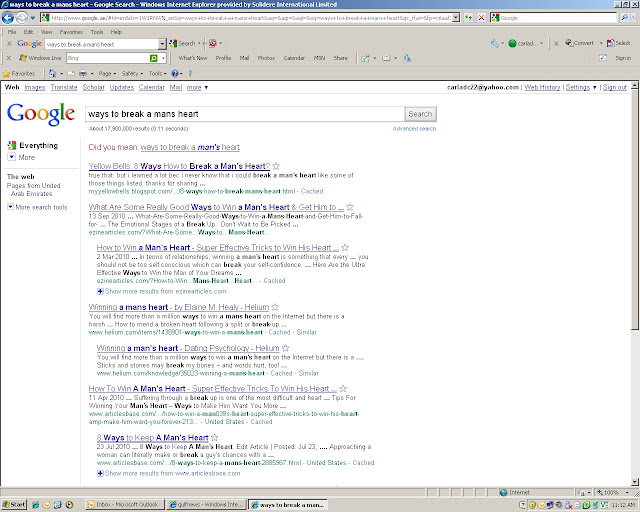Click the Convert toolbar button
The height and width of the screenshot is (512, 640).
(580, 43)
